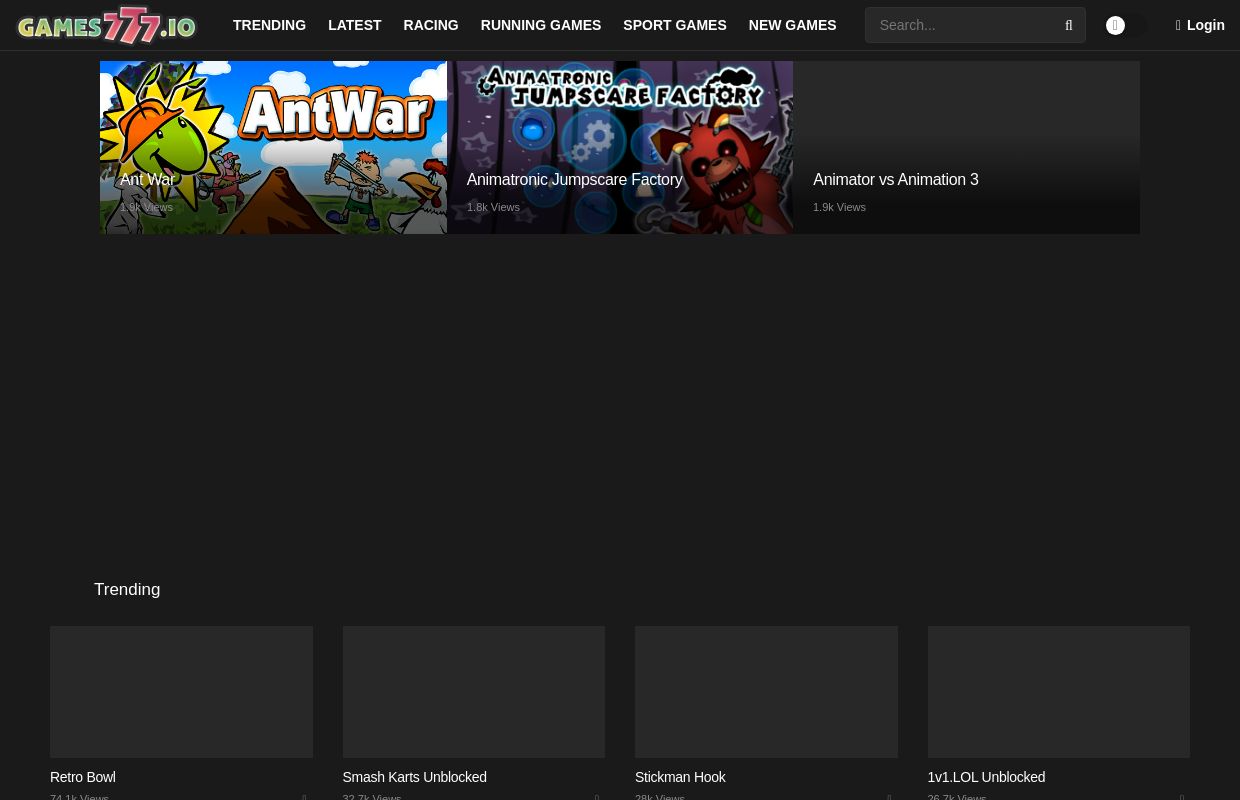Click the 1v1.LOL Unblocked title

tap(986, 777)
